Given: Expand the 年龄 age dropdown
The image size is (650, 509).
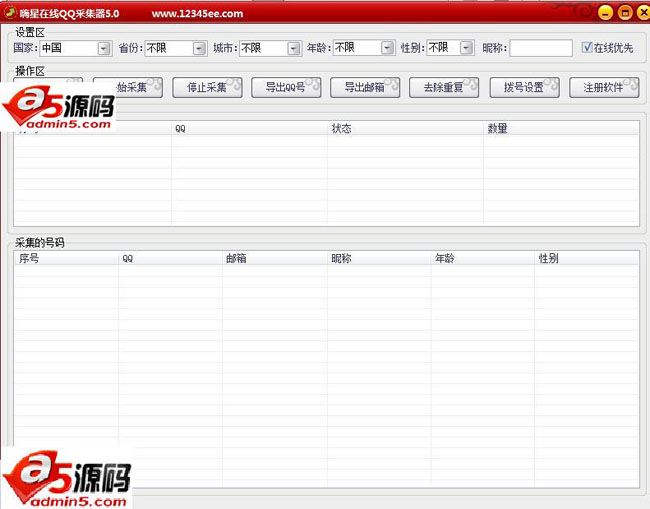Looking at the screenshot, I should pos(387,48).
